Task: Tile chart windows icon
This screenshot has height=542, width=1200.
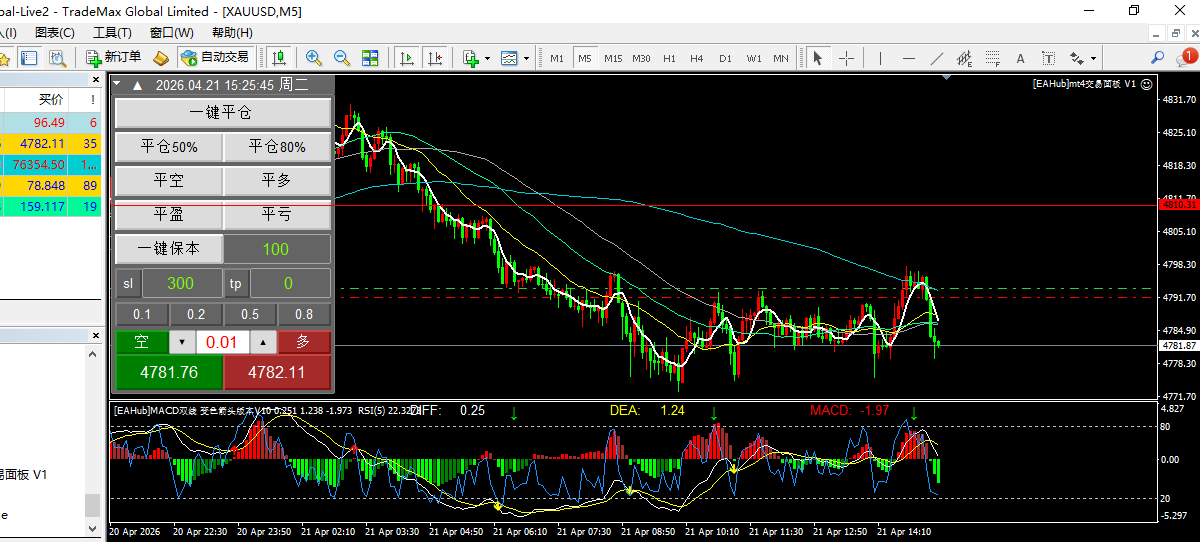Action: (x=370, y=58)
